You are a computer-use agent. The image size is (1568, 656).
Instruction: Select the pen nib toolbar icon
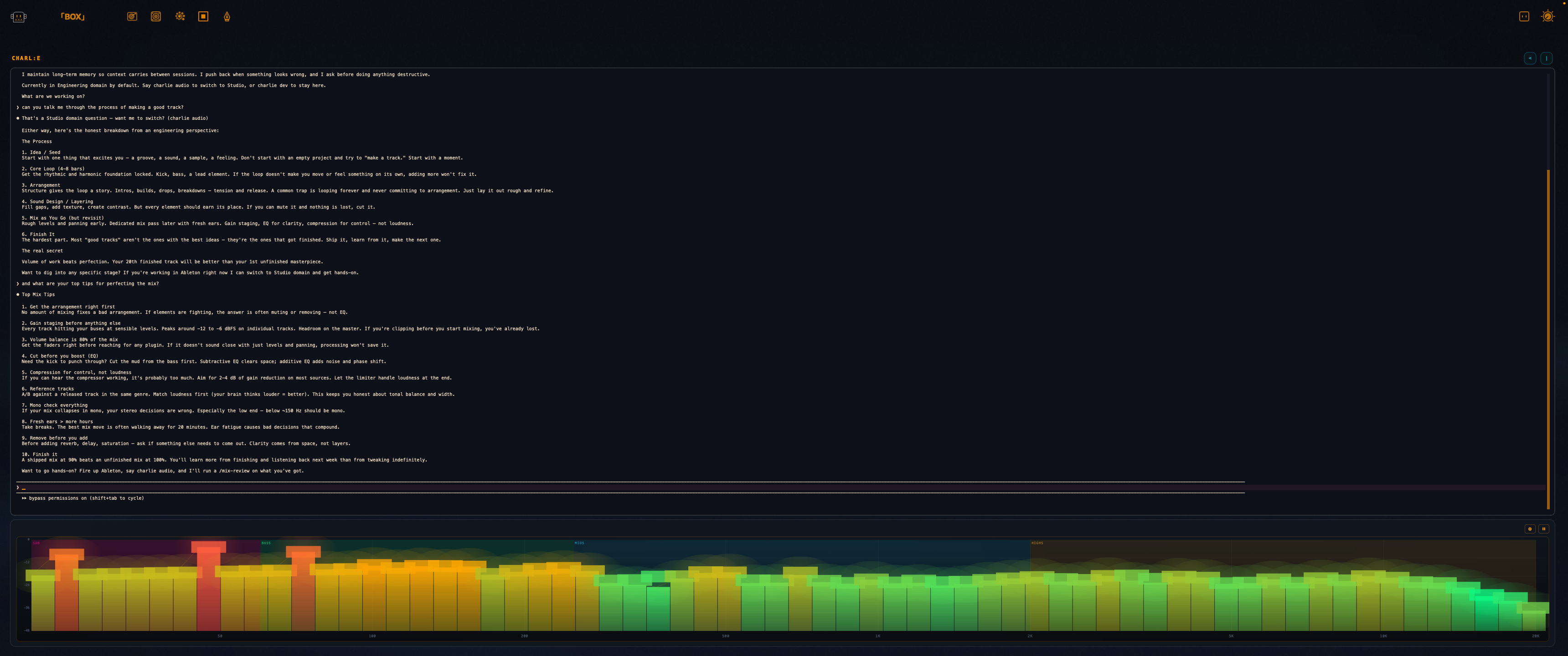227,16
